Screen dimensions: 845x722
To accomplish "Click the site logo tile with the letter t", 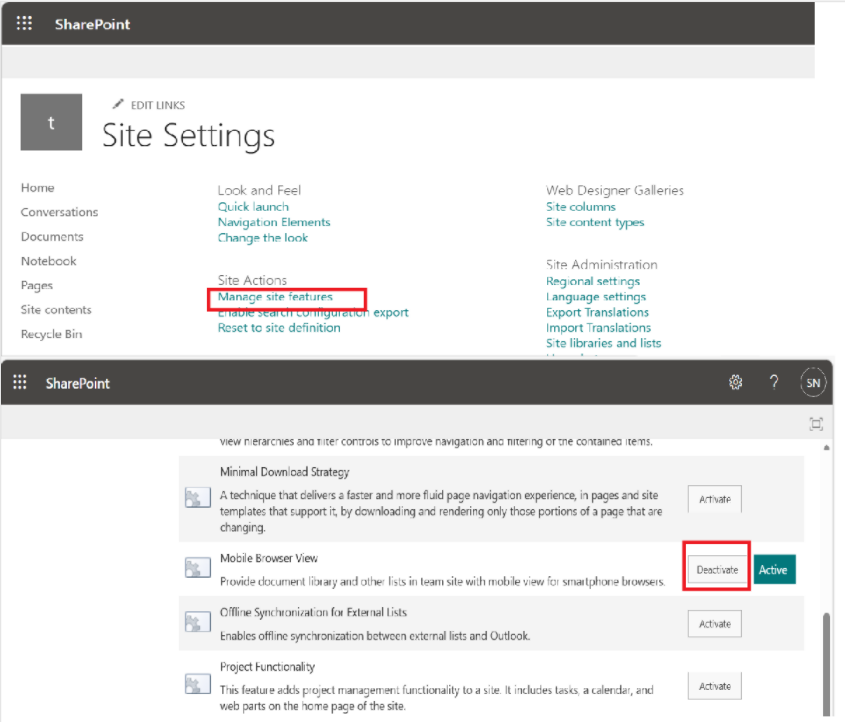I will pos(51,122).
